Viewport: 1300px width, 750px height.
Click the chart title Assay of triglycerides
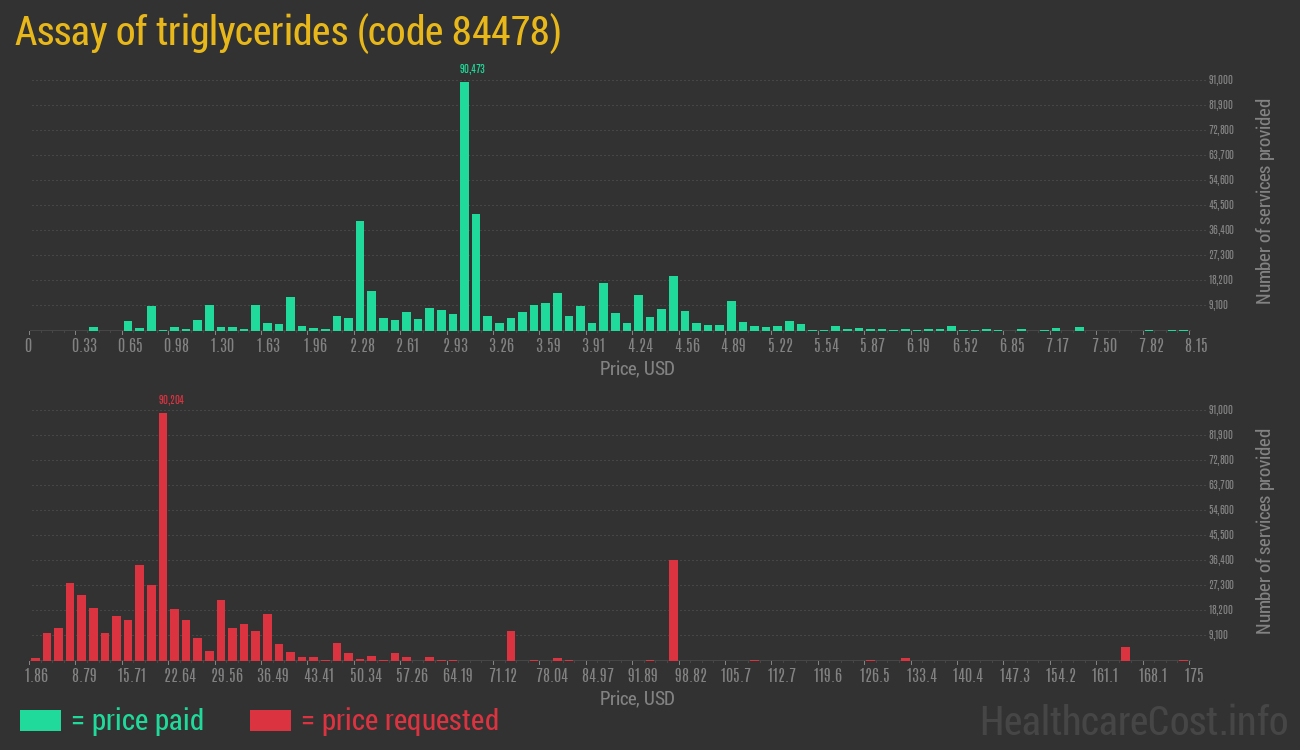[288, 32]
